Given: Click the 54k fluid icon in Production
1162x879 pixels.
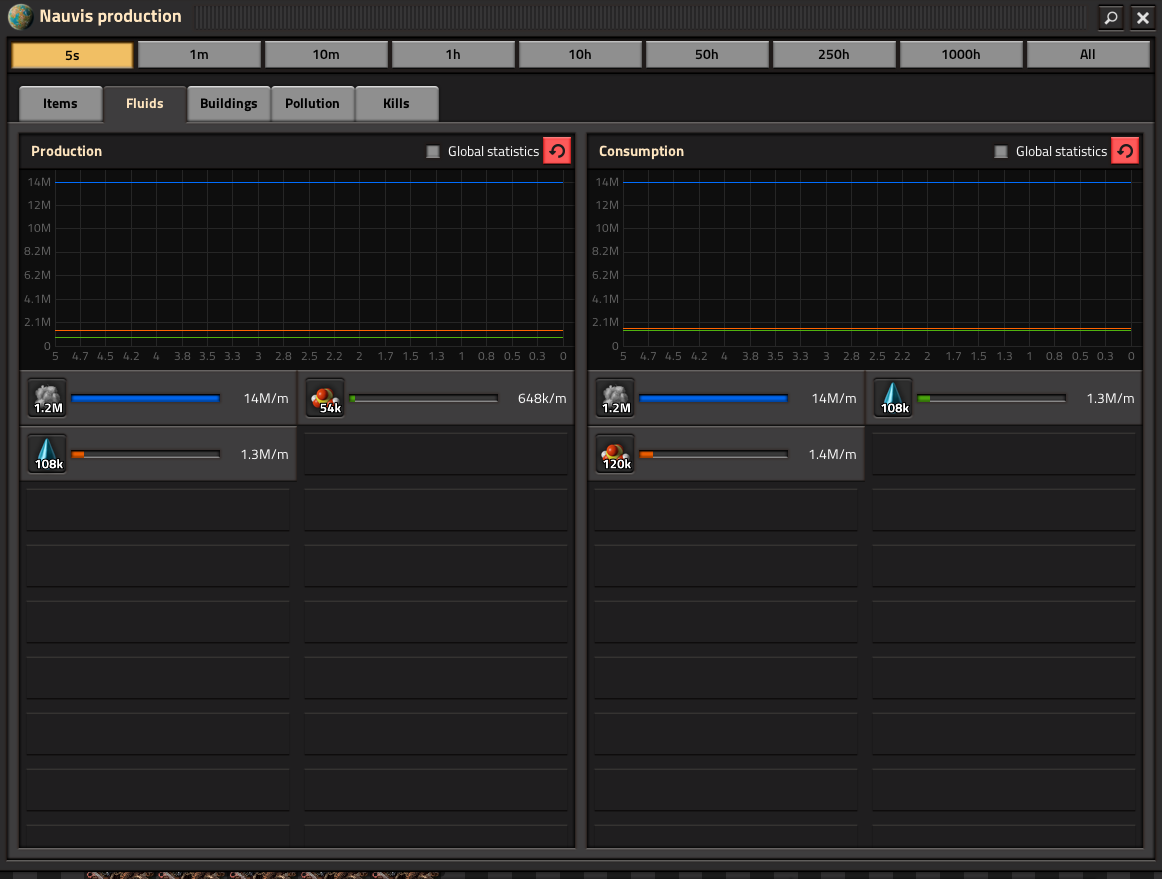Looking at the screenshot, I should pos(325,398).
